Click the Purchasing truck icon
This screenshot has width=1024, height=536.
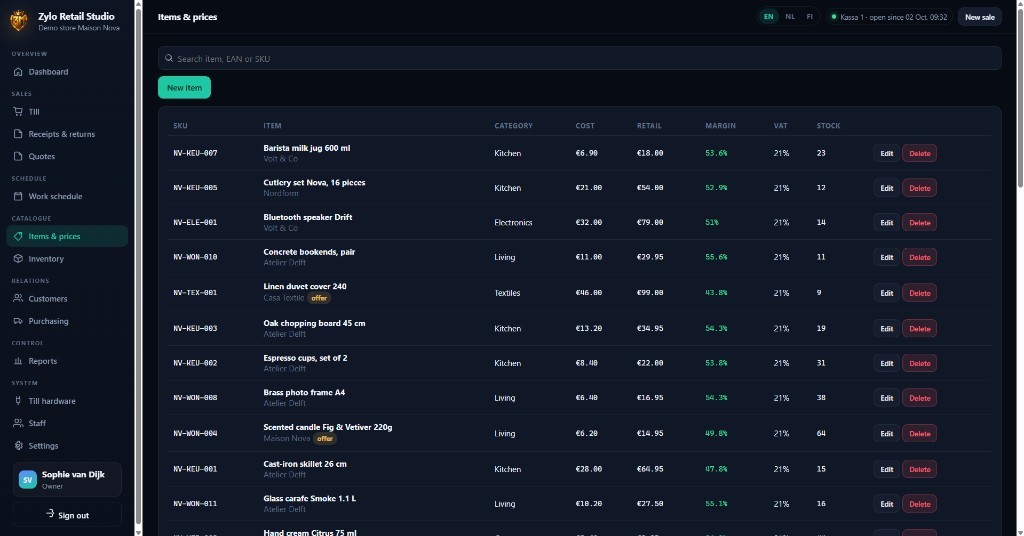pos(18,321)
